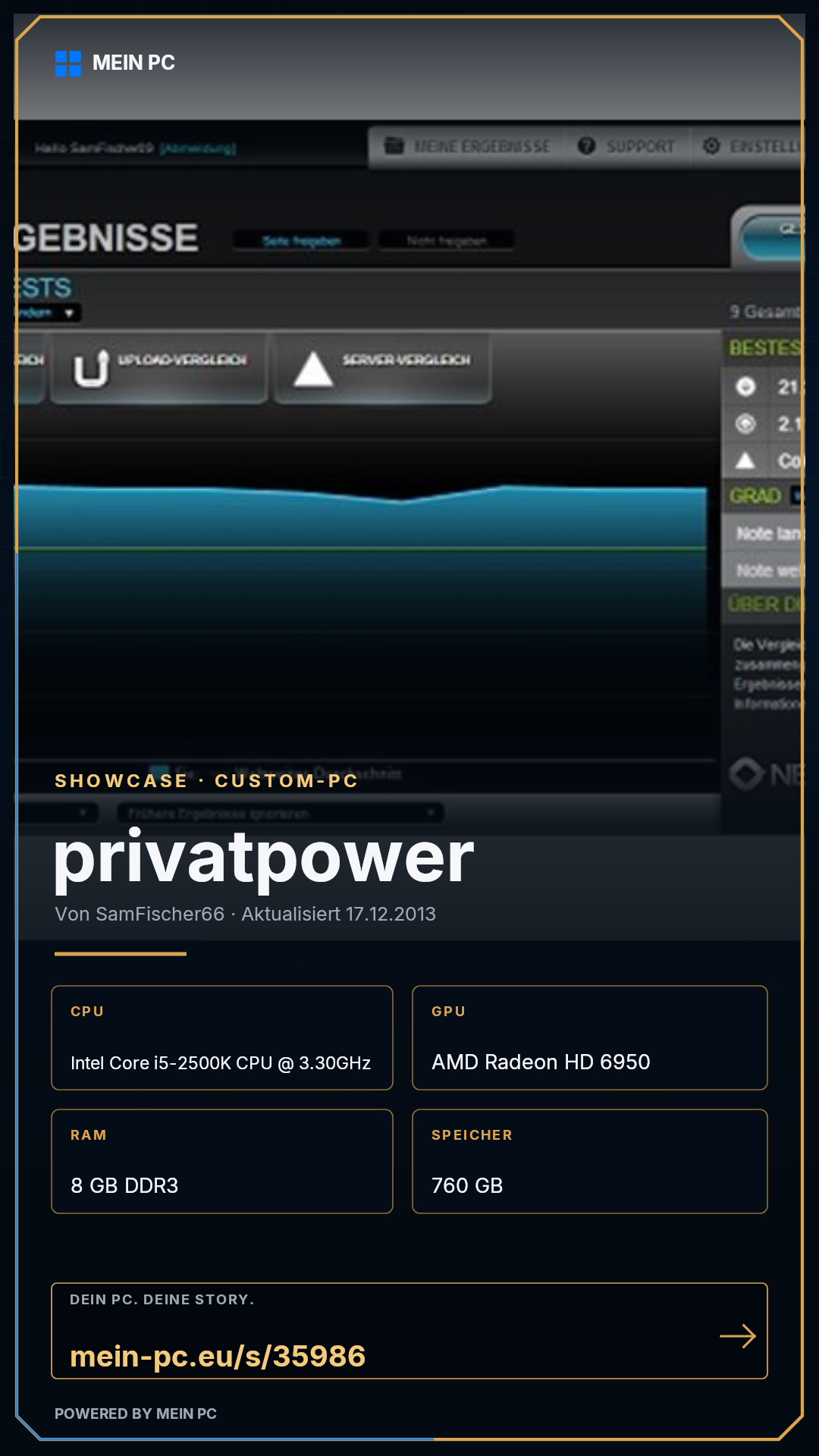
Task: Click the author line 'Von SamFischer66'
Action: (x=140, y=914)
